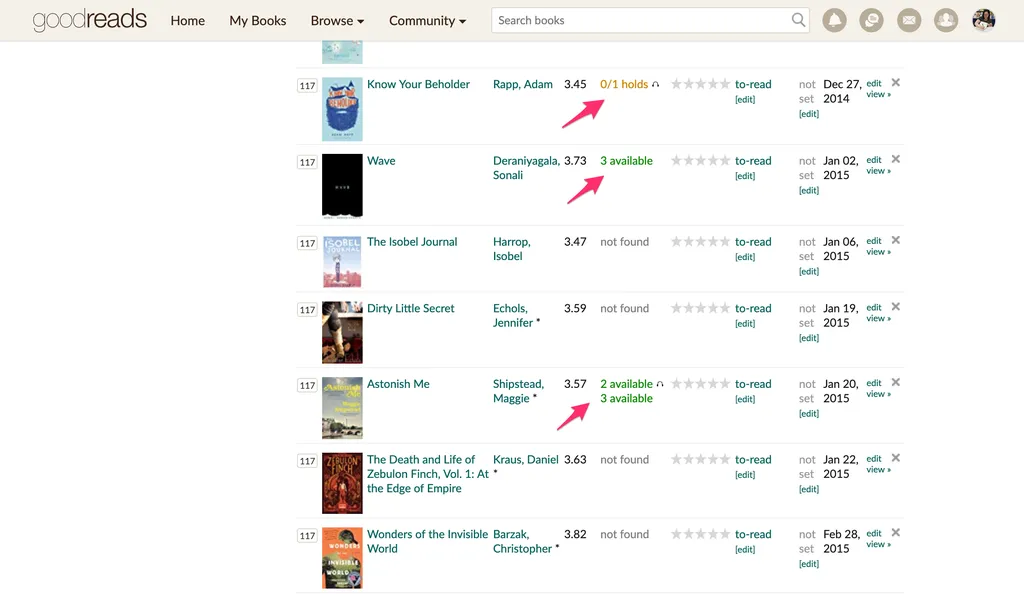Remove Wonders of the Invisible World with X
The width and height of the screenshot is (1024, 594).
tap(896, 532)
